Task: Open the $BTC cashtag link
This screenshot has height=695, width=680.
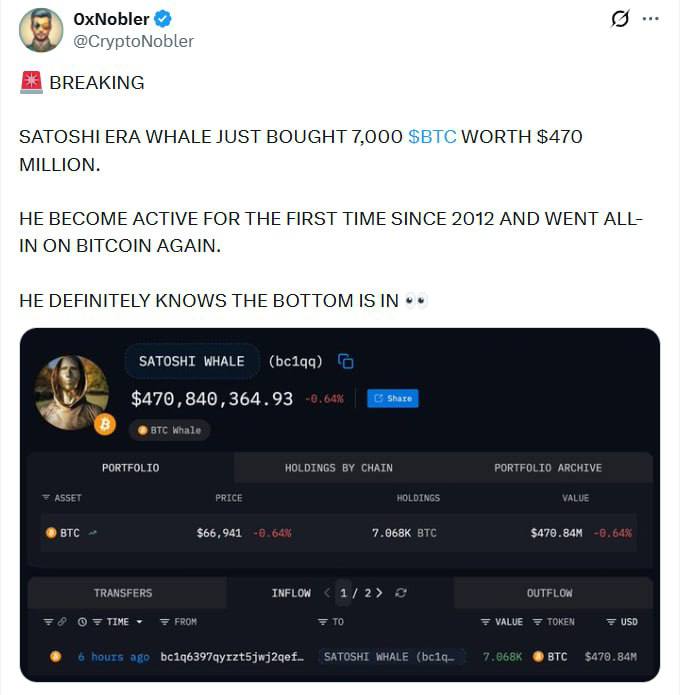Action: click(x=432, y=137)
